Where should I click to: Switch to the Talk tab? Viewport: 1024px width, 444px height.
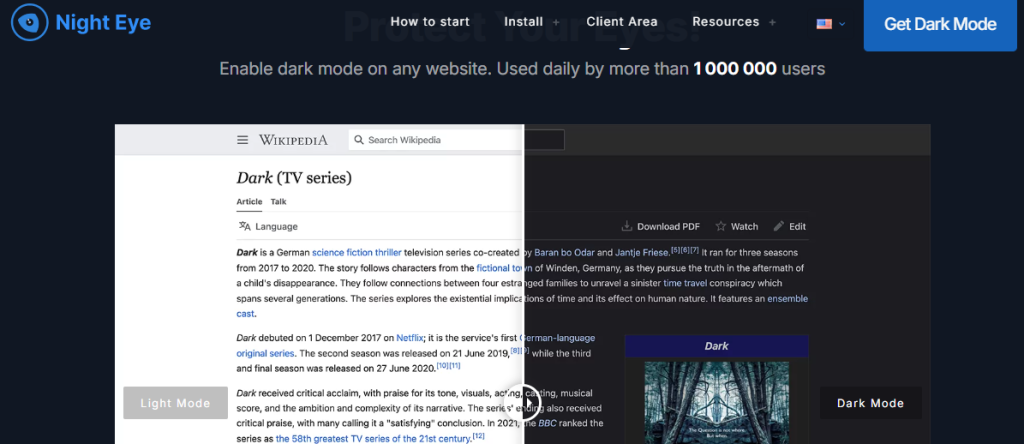pos(278,202)
